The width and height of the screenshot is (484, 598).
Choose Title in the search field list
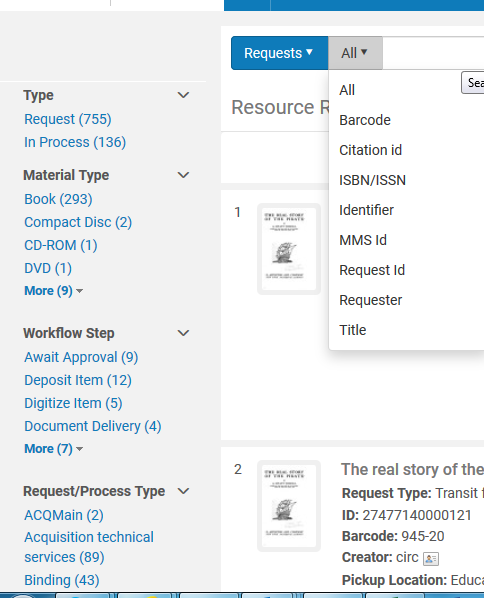click(x=353, y=330)
